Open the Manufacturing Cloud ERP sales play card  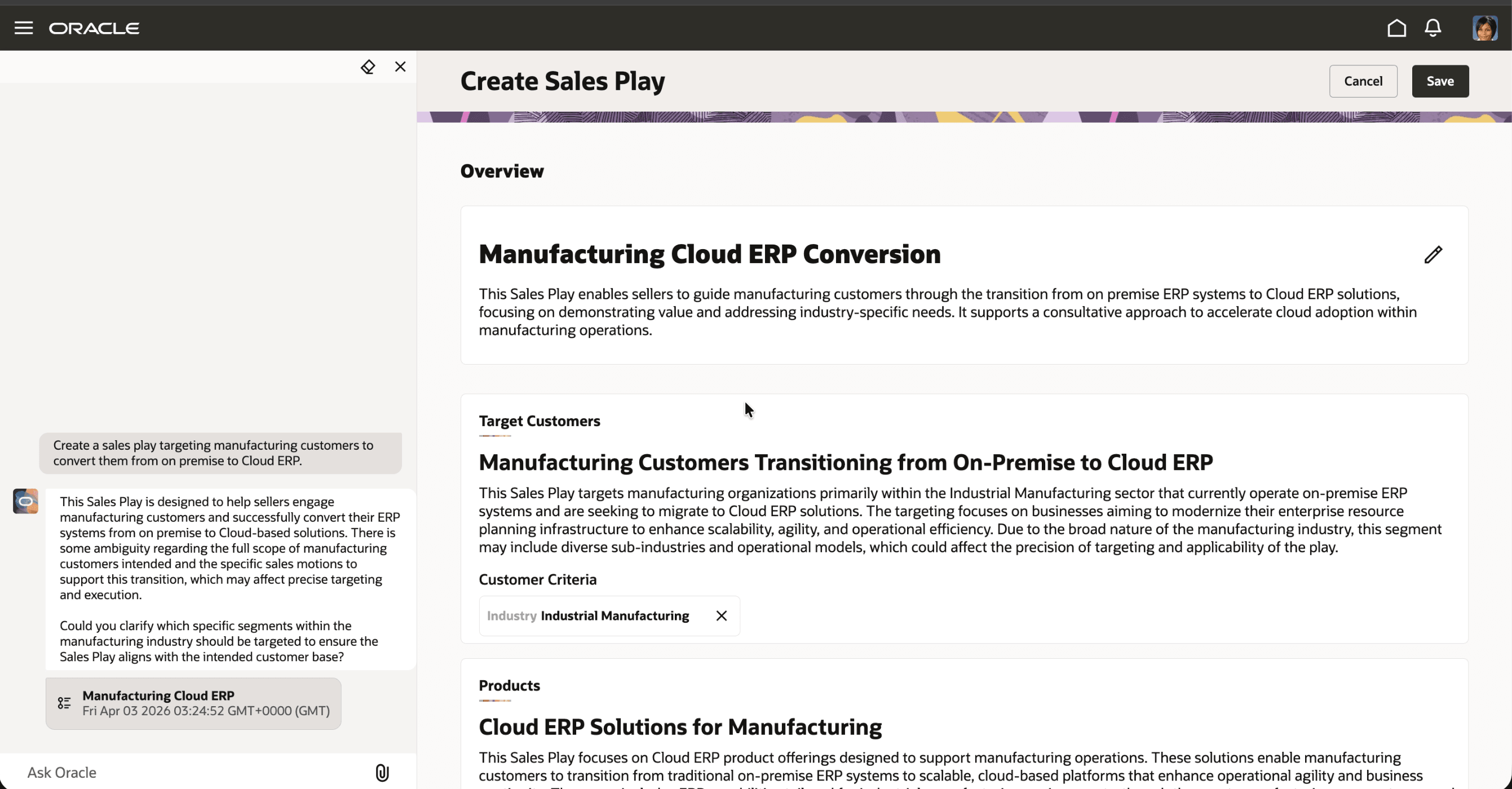click(193, 703)
